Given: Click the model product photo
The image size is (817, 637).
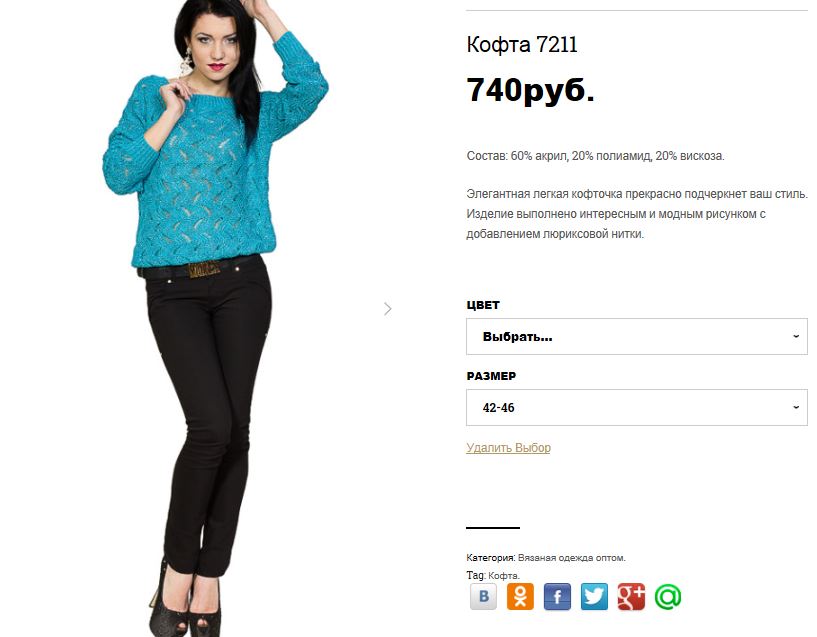Looking at the screenshot, I should (x=215, y=318).
